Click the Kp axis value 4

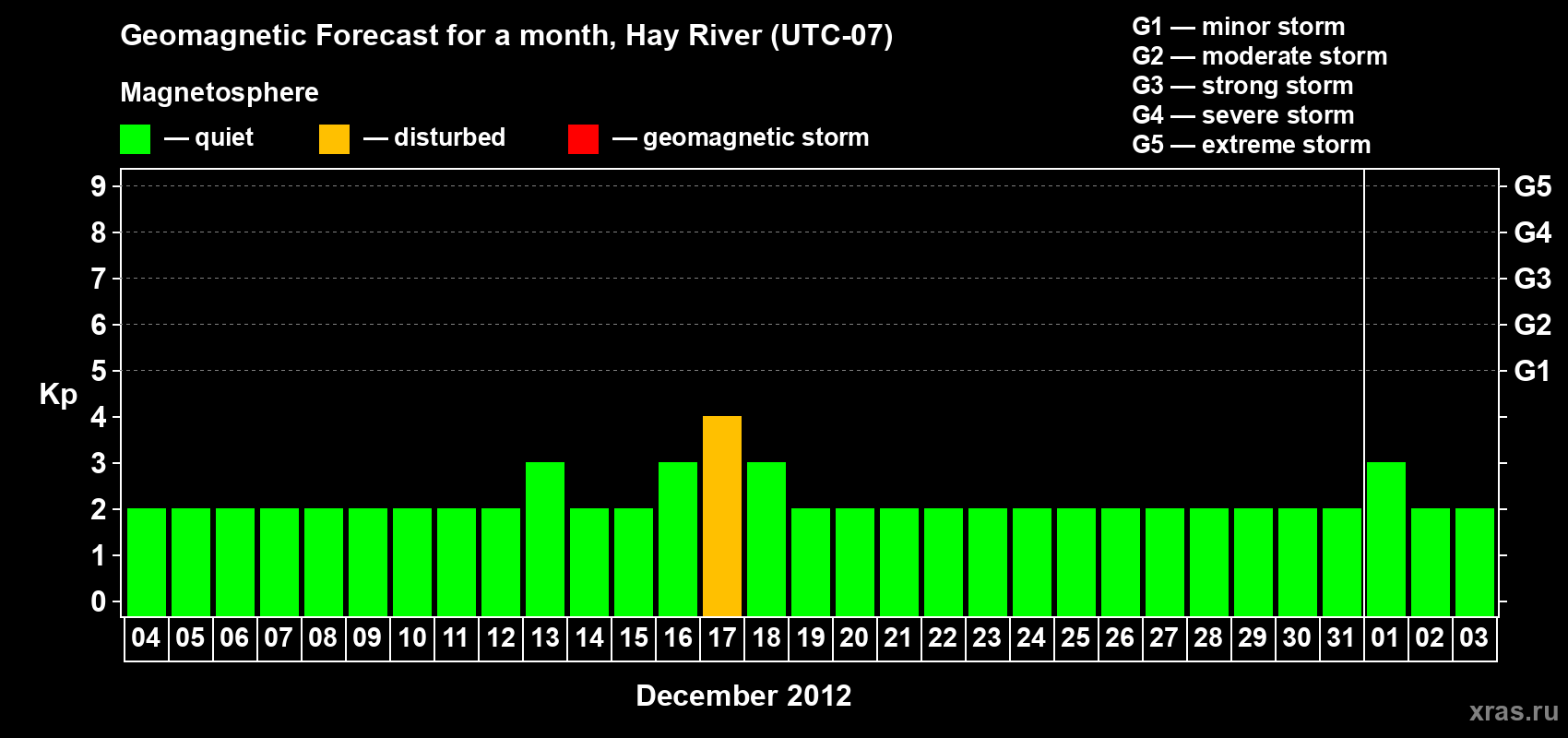tap(98, 417)
